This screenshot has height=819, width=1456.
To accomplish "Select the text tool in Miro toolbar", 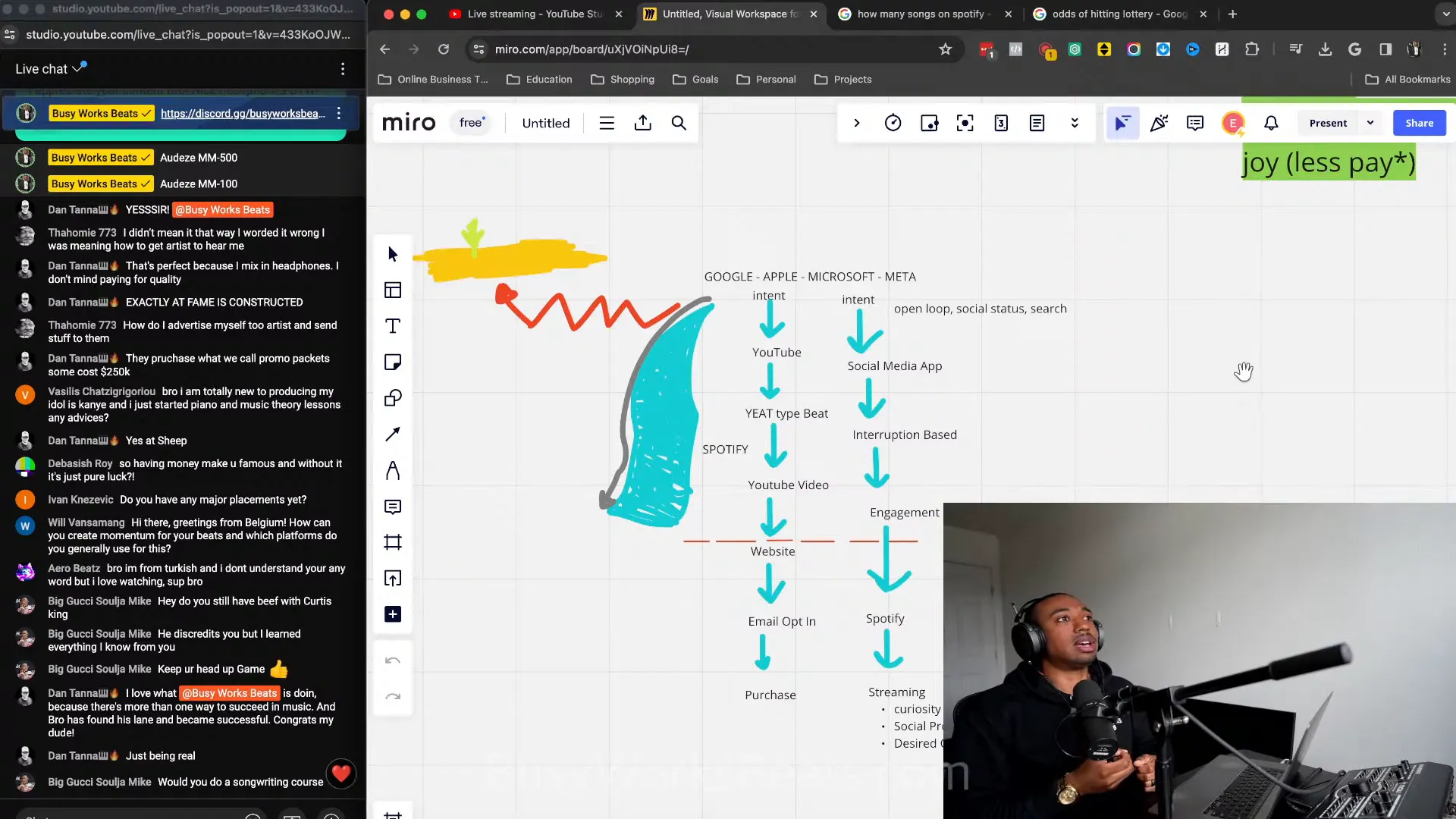I will pyautogui.click(x=393, y=326).
